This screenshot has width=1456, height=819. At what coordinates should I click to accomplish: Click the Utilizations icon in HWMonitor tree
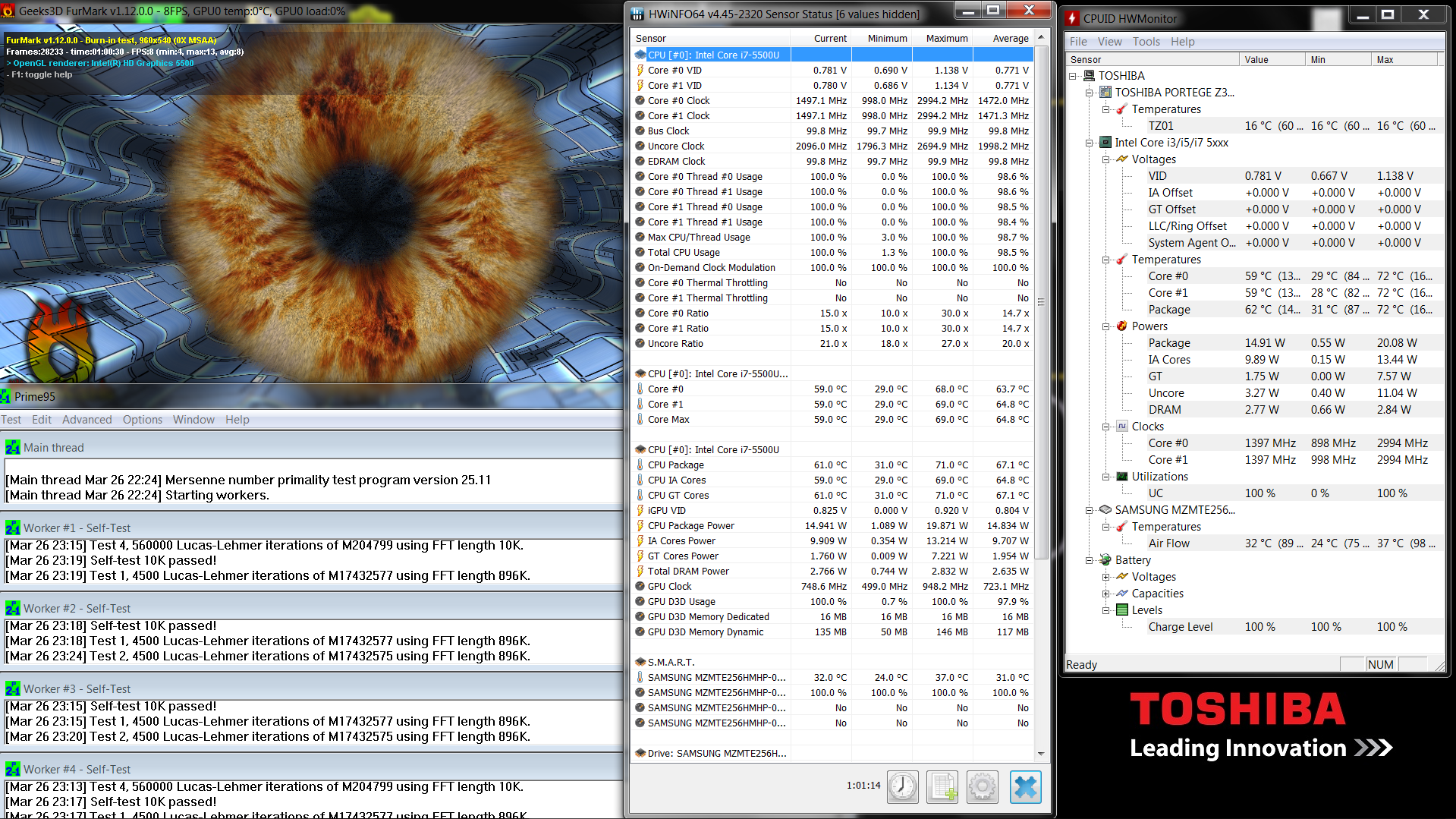pos(1122,477)
